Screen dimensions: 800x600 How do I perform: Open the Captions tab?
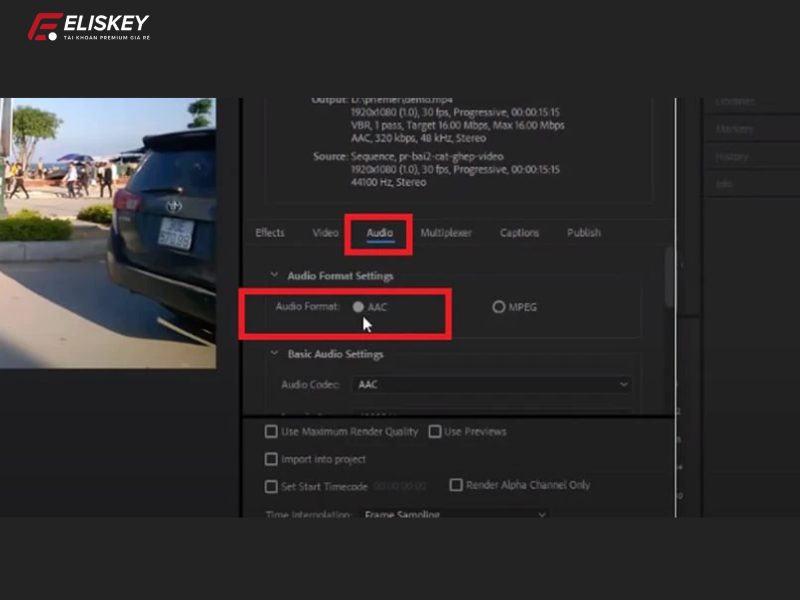(x=519, y=232)
